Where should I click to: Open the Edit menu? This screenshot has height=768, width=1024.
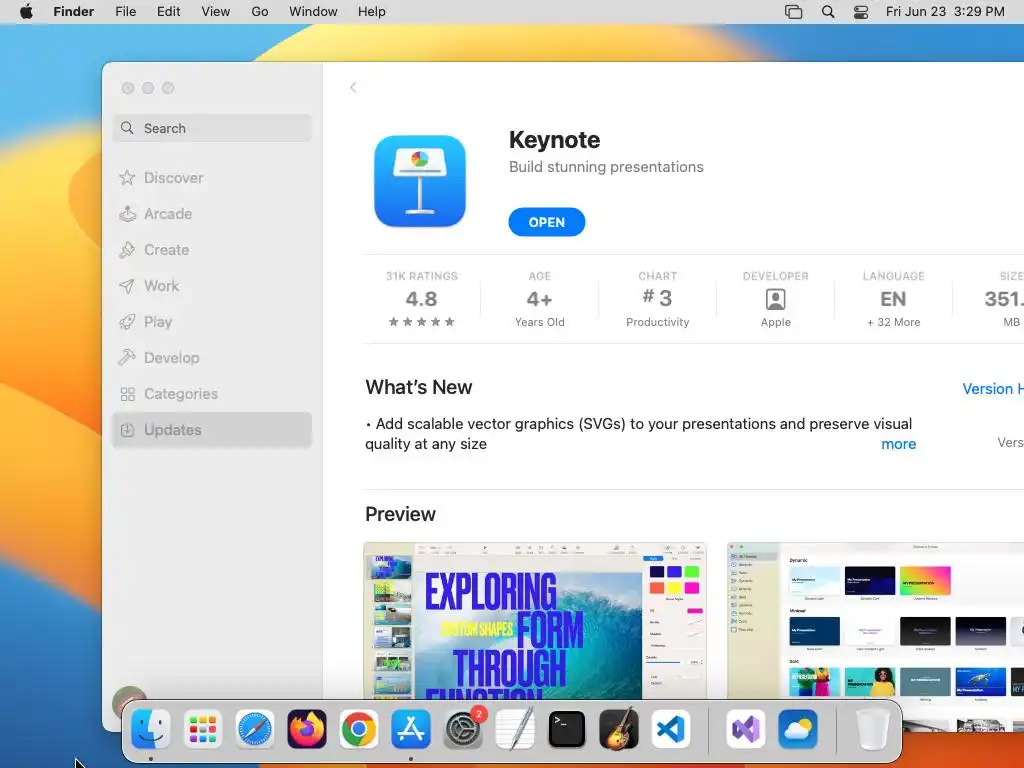168,12
